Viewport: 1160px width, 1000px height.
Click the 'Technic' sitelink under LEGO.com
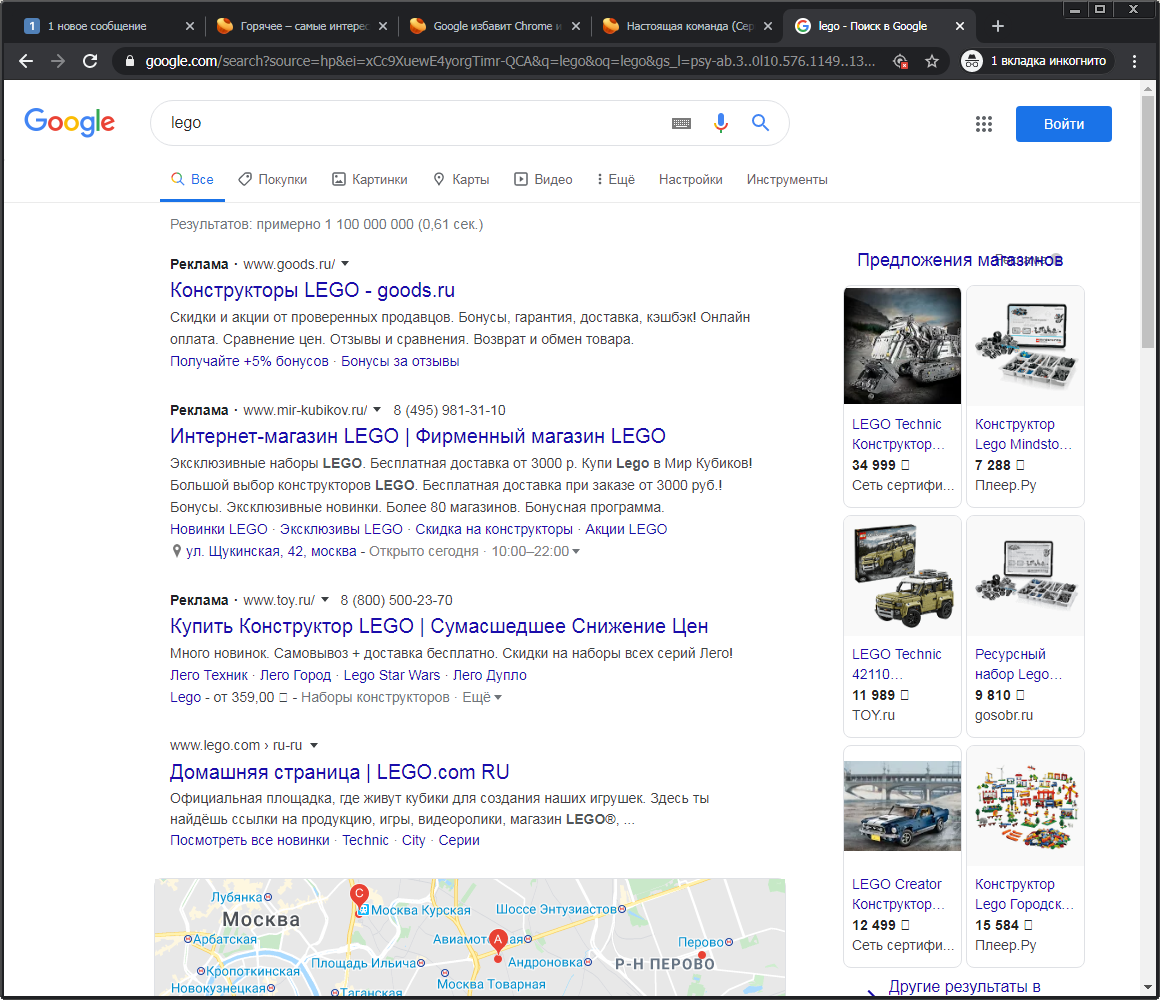(365, 840)
